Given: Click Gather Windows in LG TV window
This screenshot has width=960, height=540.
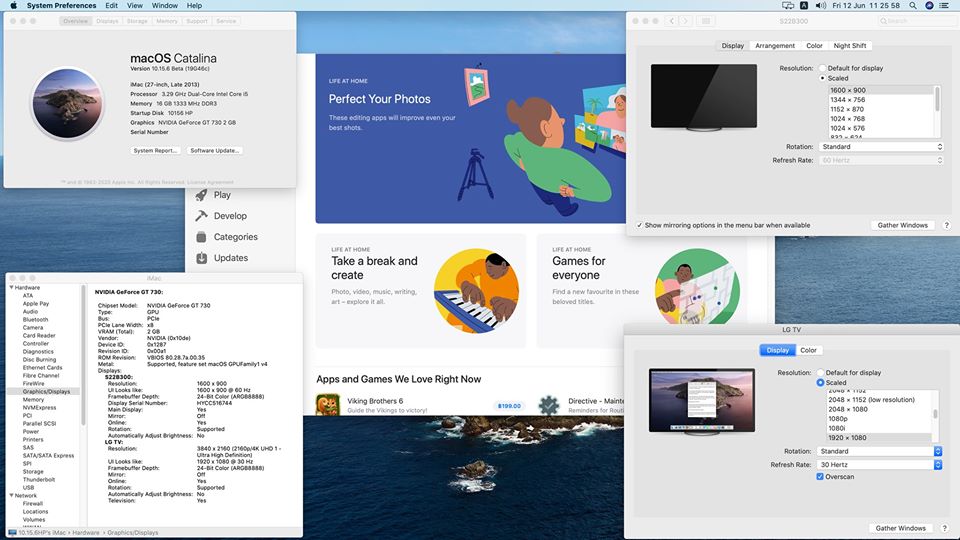Looking at the screenshot, I should (901, 528).
